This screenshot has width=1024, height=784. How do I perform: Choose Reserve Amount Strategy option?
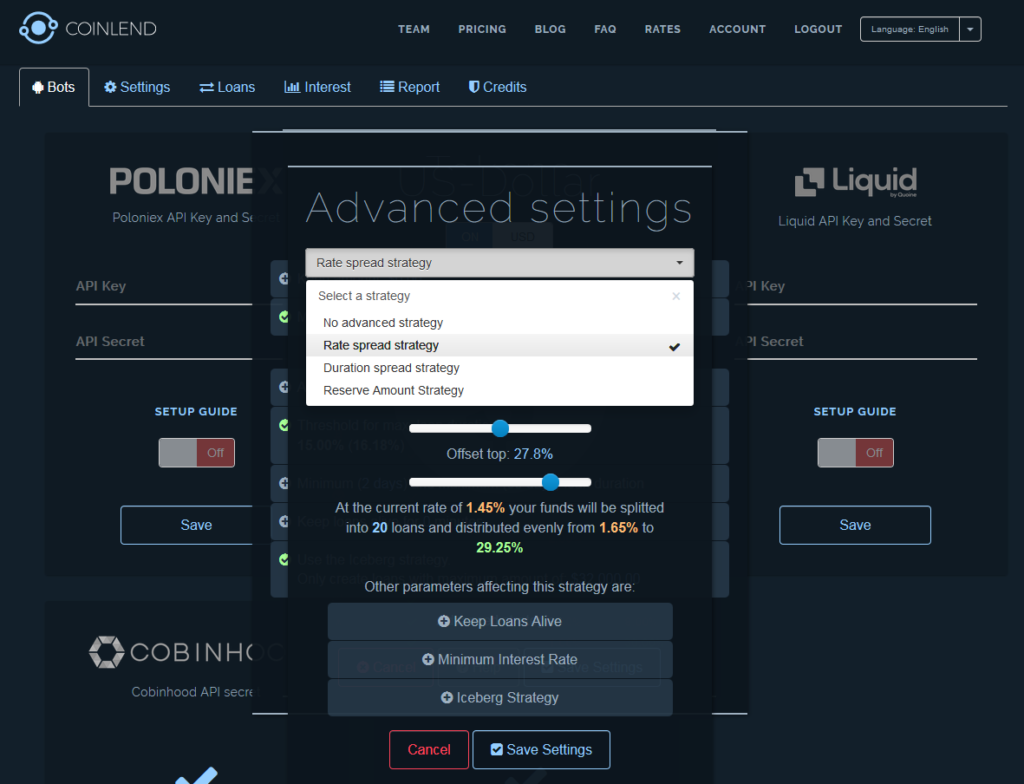pos(500,390)
